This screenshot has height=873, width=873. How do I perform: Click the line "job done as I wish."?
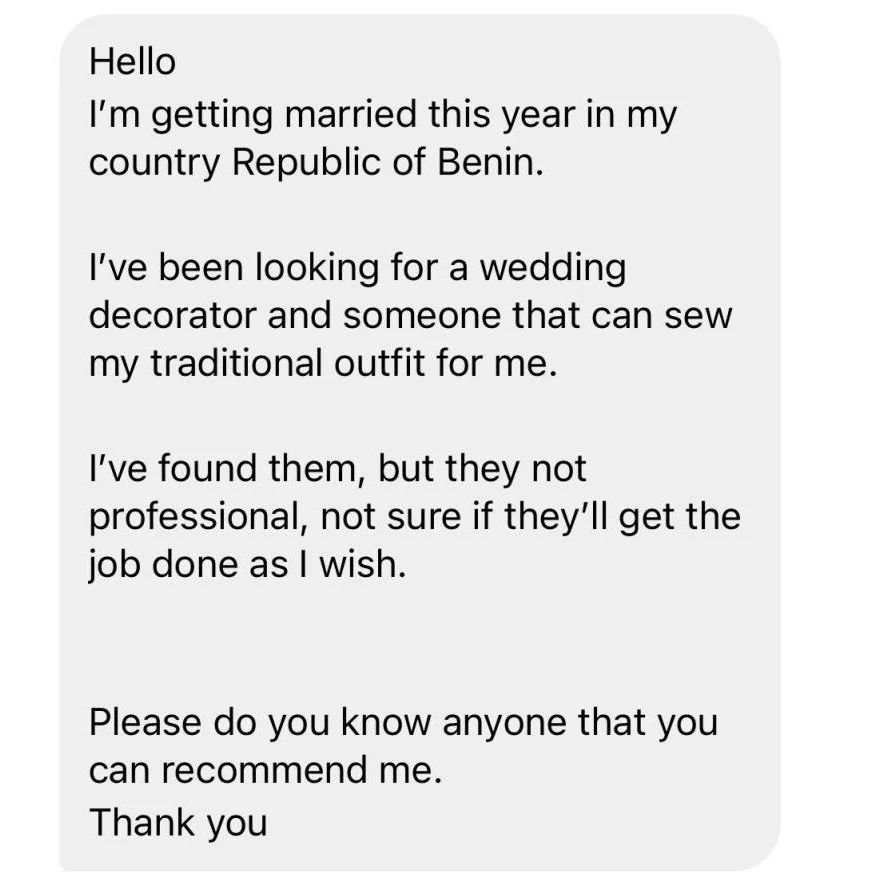[248, 565]
